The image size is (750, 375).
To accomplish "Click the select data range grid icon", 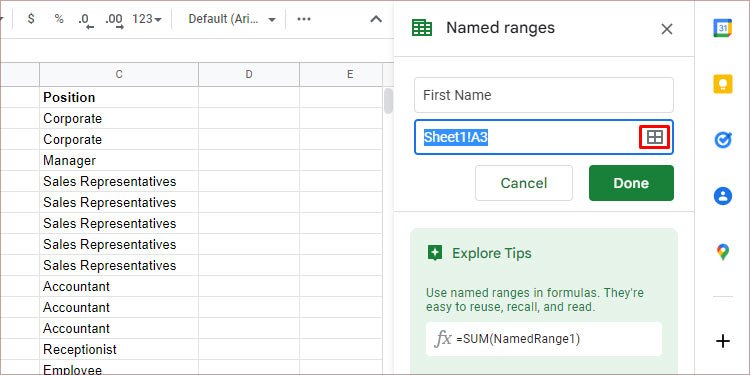I will pos(655,137).
